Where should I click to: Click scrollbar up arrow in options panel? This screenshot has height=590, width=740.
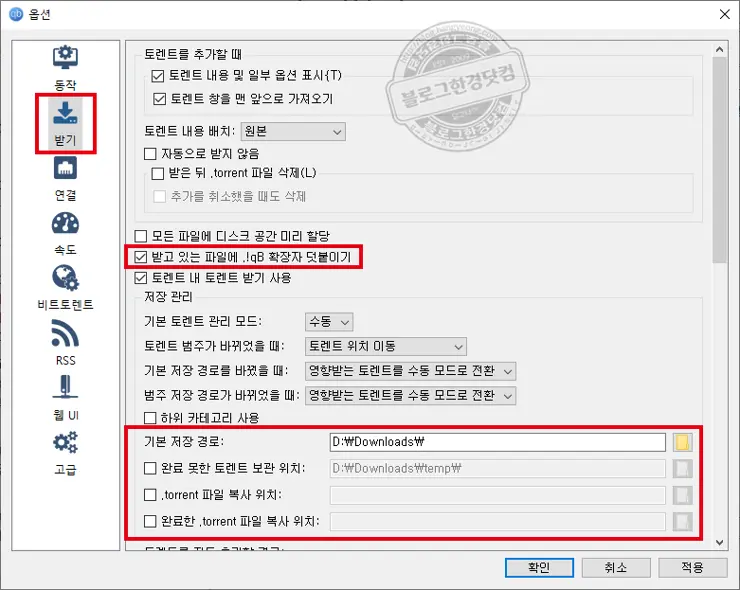tap(719, 49)
